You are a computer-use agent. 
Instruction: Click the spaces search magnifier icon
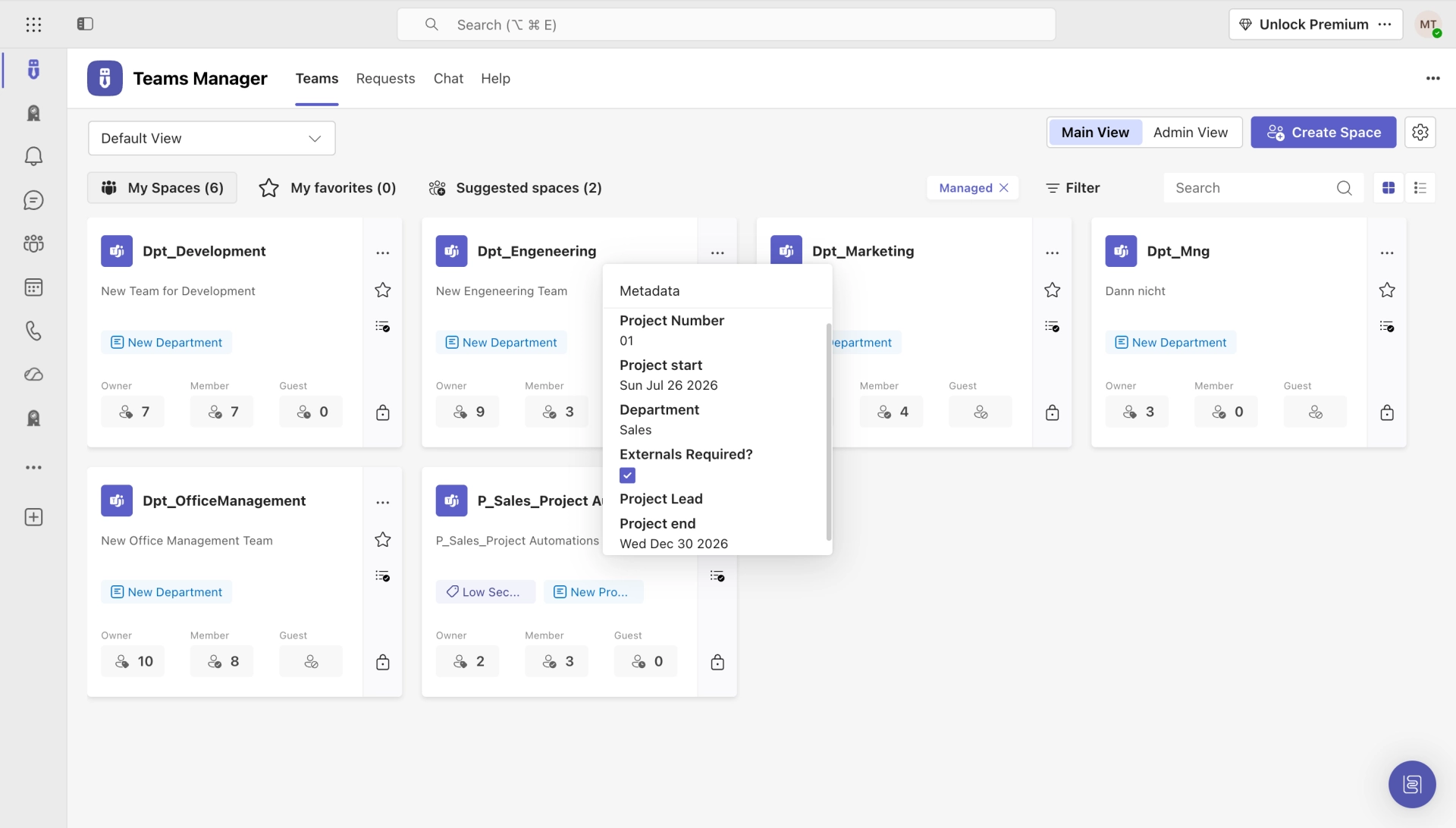[x=1344, y=188]
